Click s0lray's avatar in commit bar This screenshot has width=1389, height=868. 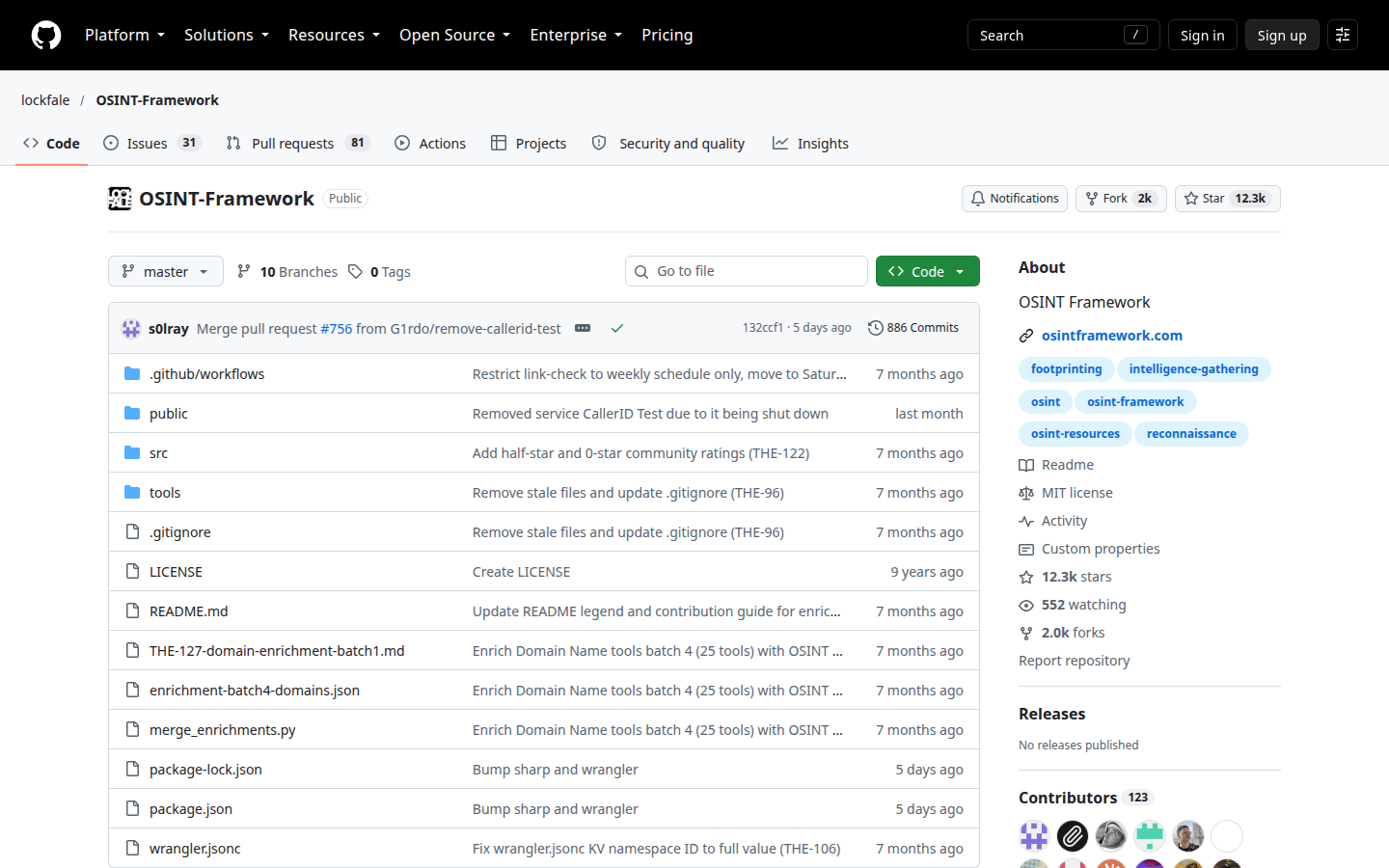coord(131,328)
